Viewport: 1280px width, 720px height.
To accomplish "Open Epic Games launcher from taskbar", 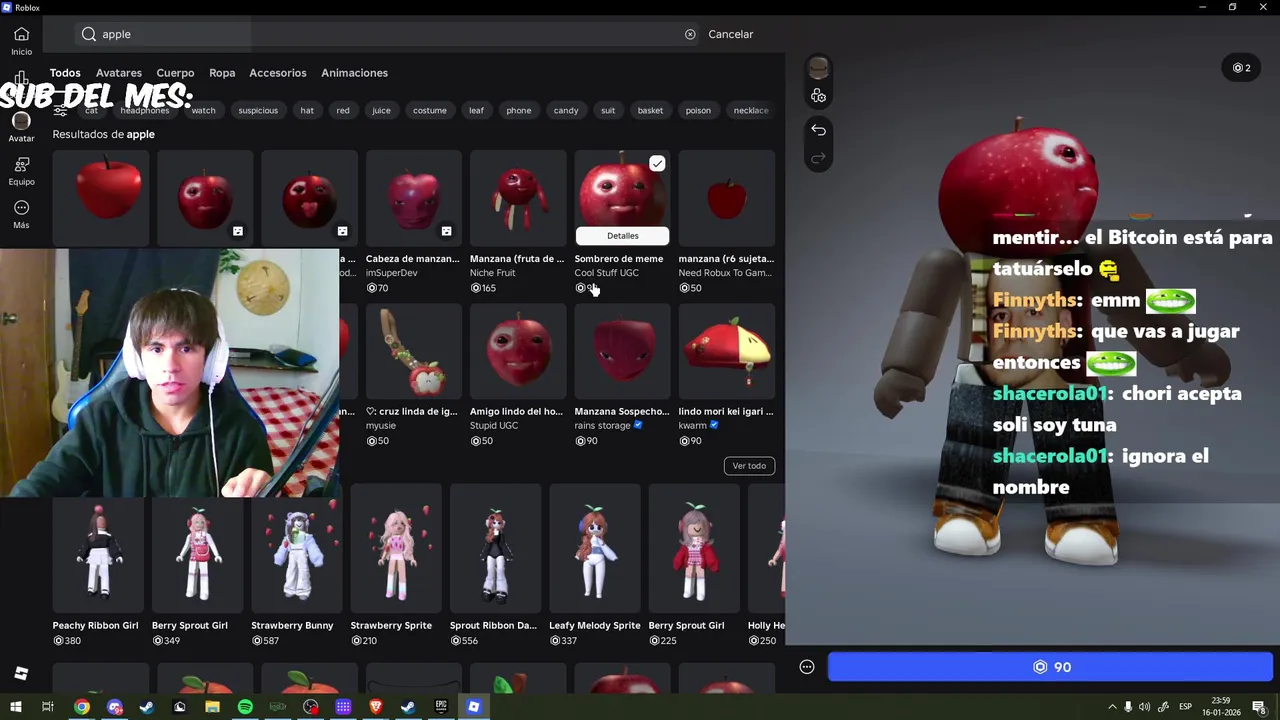I will (441, 707).
